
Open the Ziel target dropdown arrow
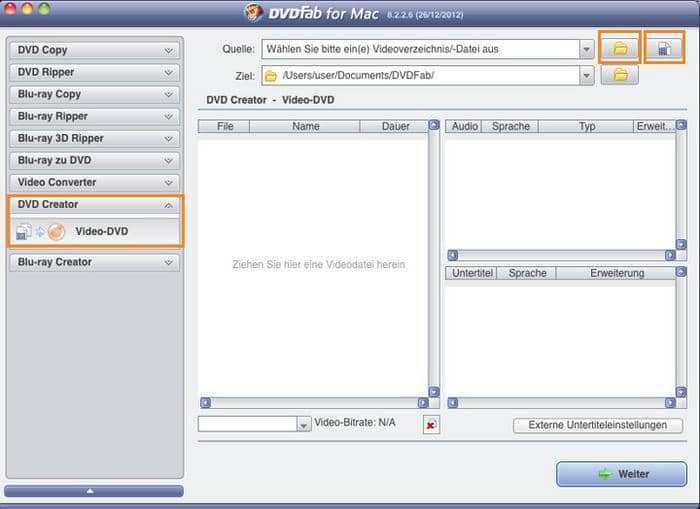pos(586,75)
